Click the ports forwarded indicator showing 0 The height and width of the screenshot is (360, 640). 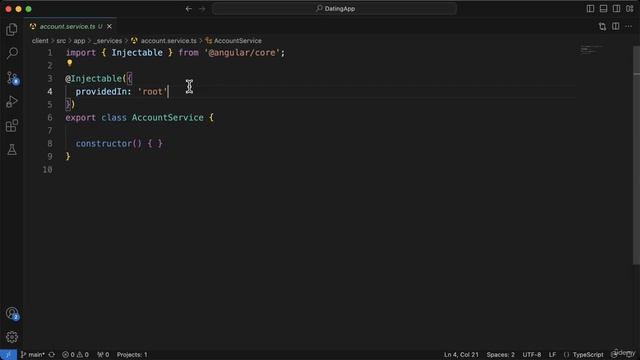[x=103, y=355]
